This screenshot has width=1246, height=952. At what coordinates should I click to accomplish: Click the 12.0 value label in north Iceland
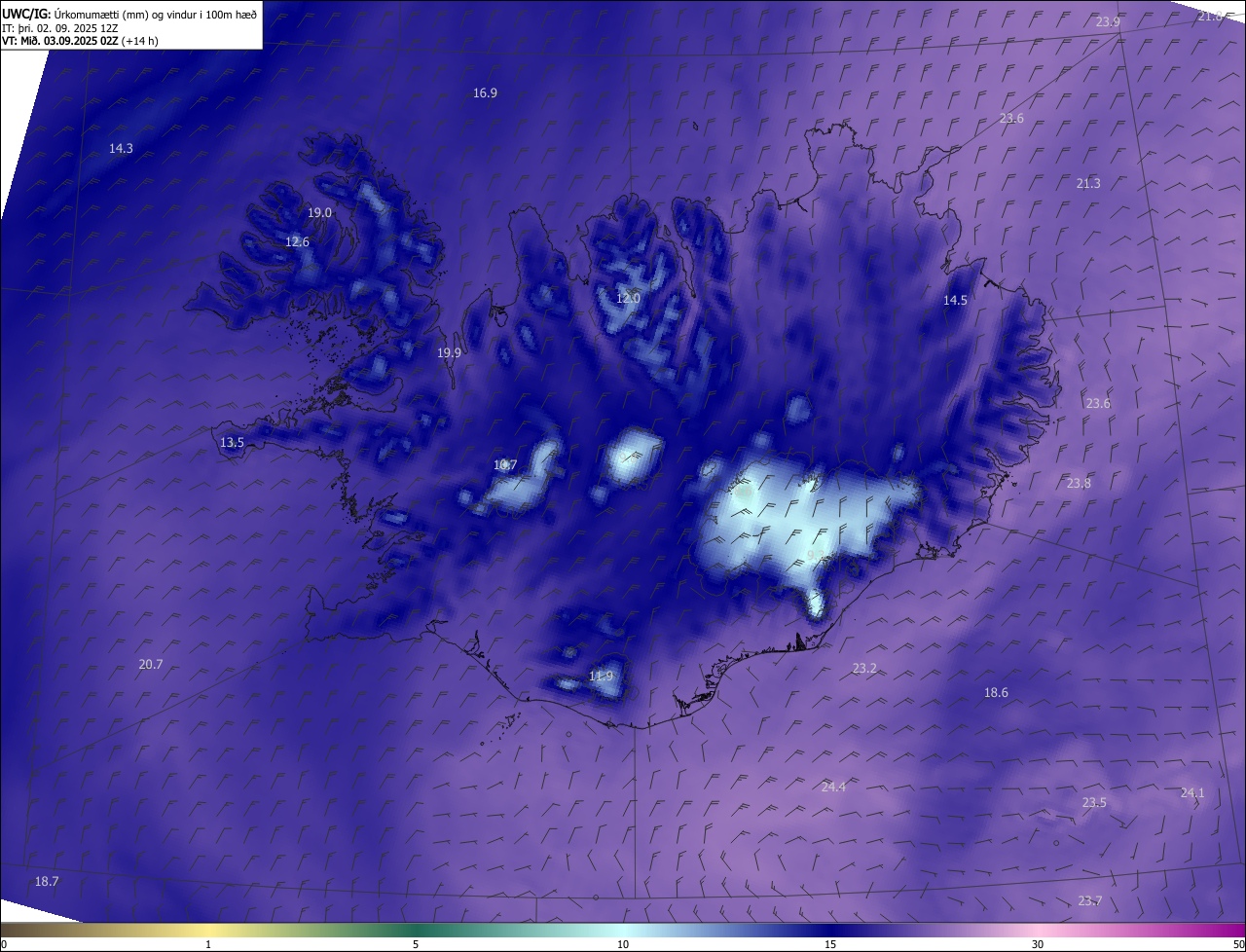(628, 299)
